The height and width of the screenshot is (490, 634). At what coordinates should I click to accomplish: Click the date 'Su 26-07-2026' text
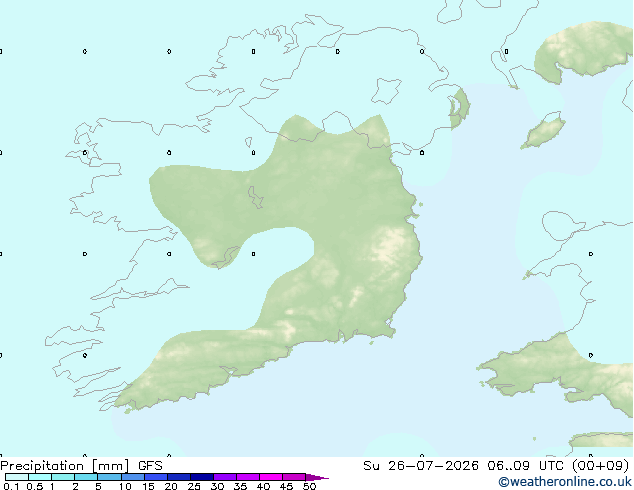pos(421,466)
